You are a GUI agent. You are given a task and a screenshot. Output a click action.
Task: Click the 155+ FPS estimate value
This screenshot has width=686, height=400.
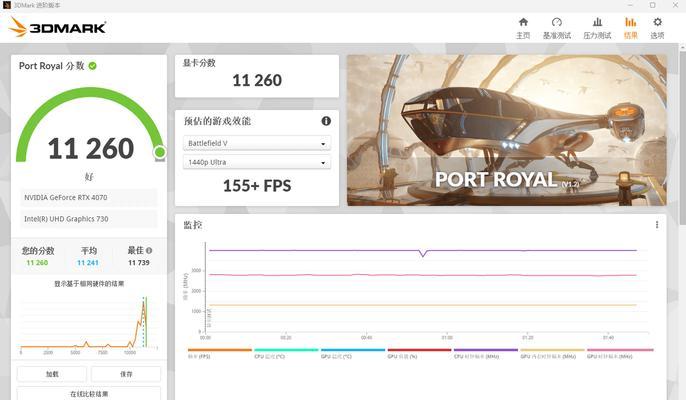(257, 186)
